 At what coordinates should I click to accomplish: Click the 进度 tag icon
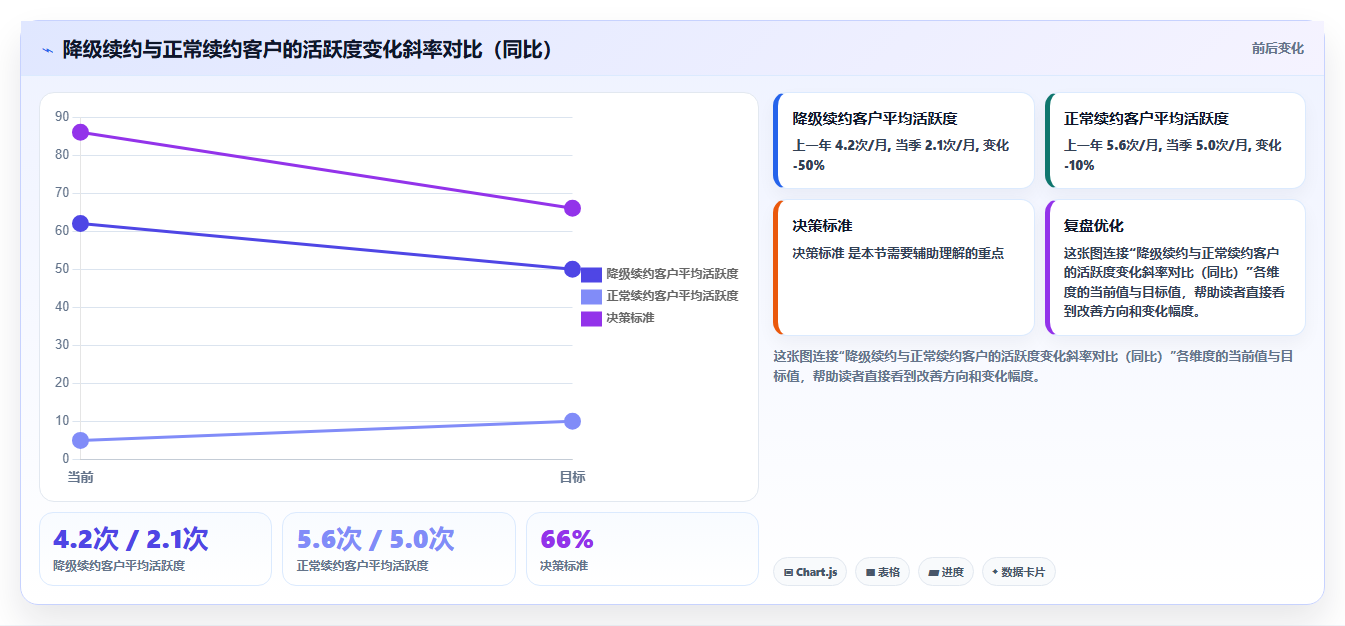(933, 573)
